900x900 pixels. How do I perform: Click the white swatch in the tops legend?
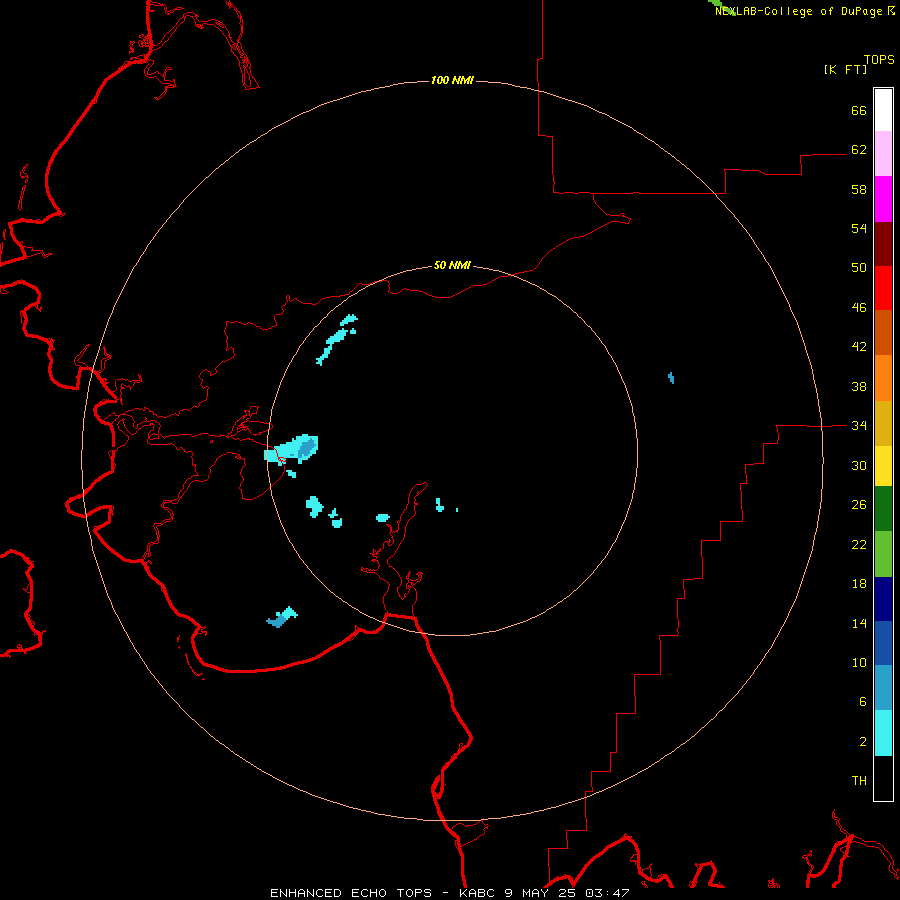(x=883, y=110)
